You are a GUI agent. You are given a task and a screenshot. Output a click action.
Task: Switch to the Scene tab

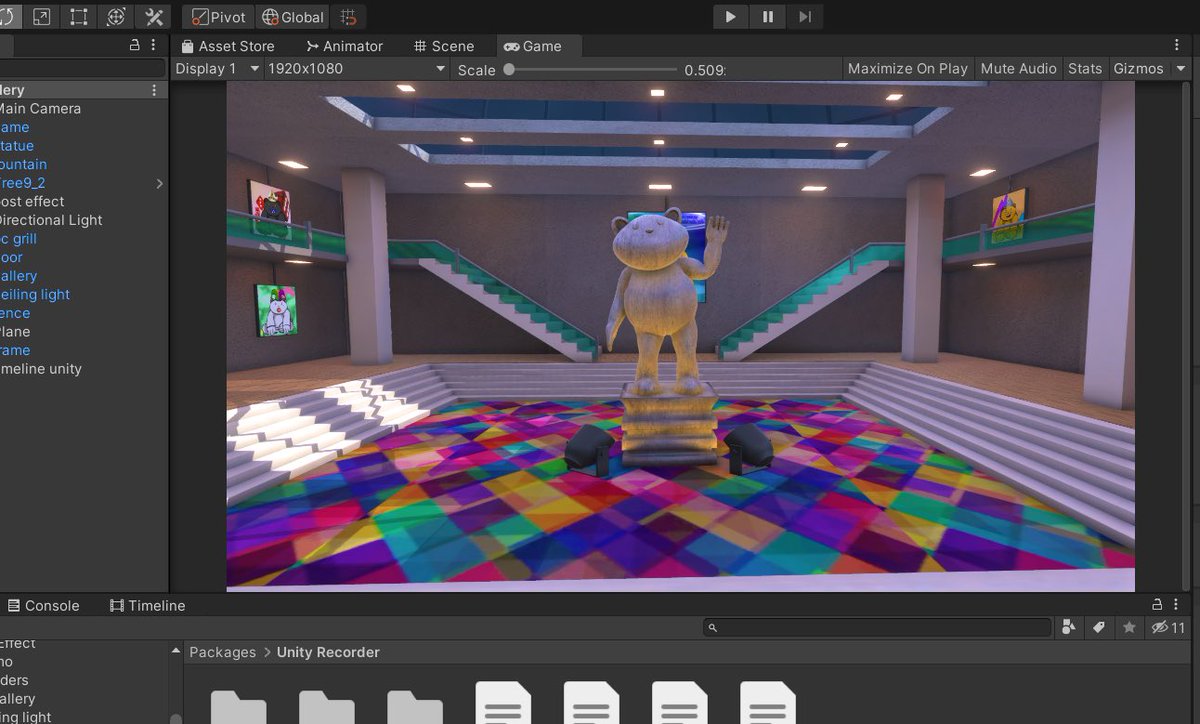[447, 45]
